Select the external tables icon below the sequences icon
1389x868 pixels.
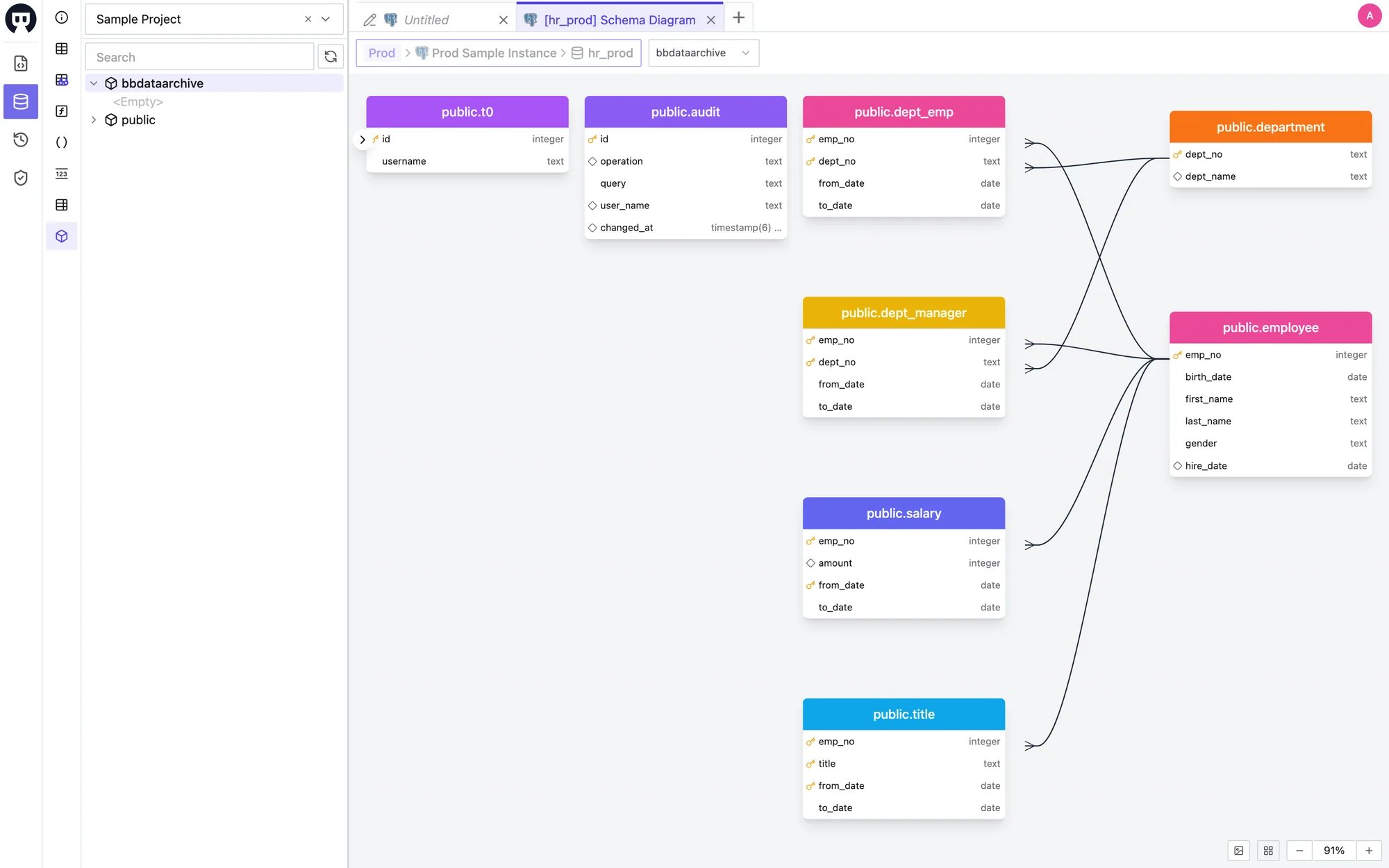click(x=62, y=205)
